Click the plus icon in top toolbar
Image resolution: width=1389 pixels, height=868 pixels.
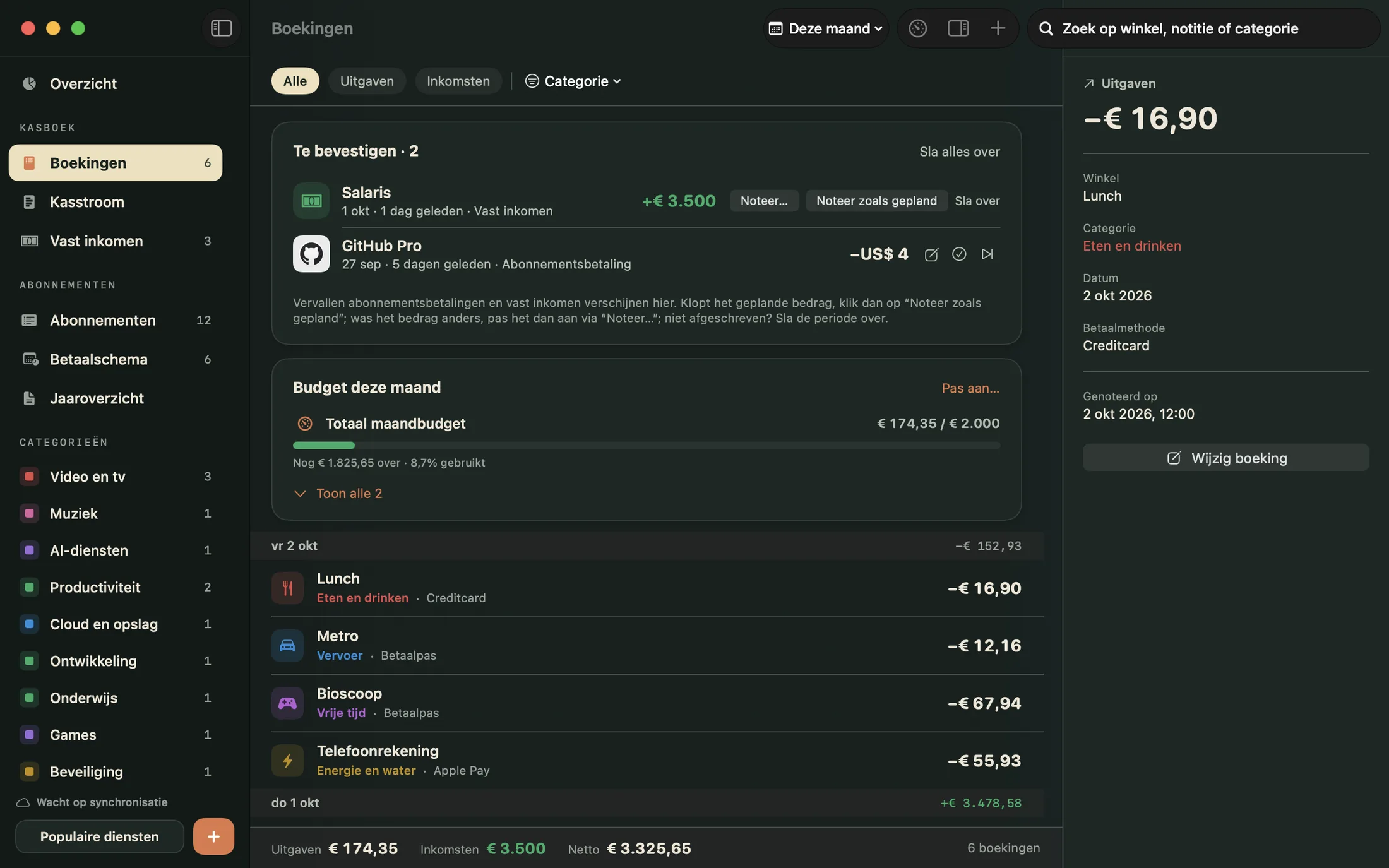(x=998, y=28)
